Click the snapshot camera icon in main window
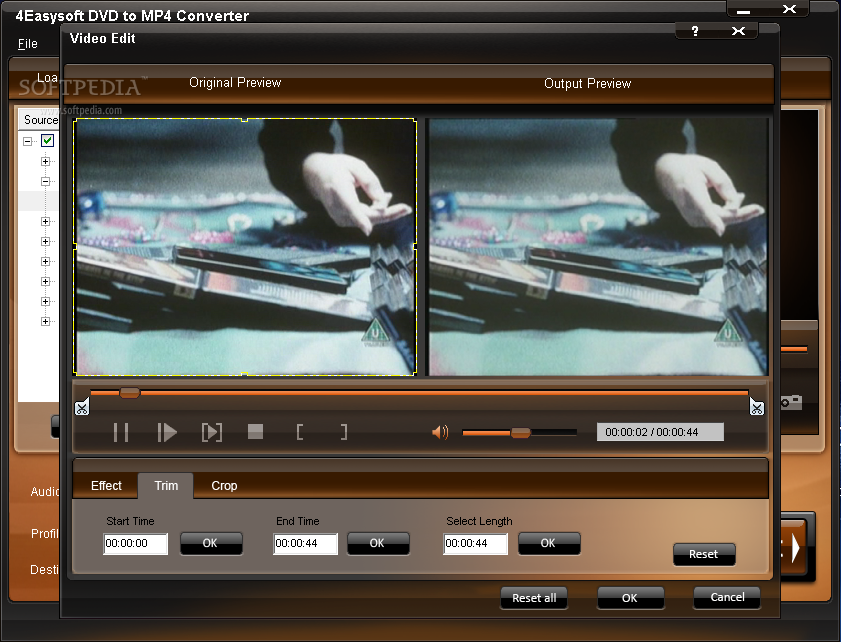Image resolution: width=841 pixels, height=642 pixels. [791, 402]
